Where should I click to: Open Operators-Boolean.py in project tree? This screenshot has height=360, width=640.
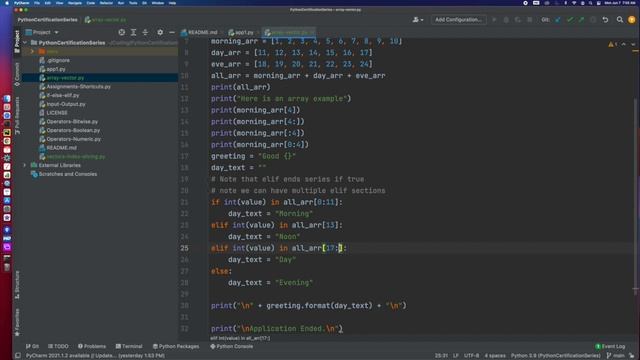[70, 131]
